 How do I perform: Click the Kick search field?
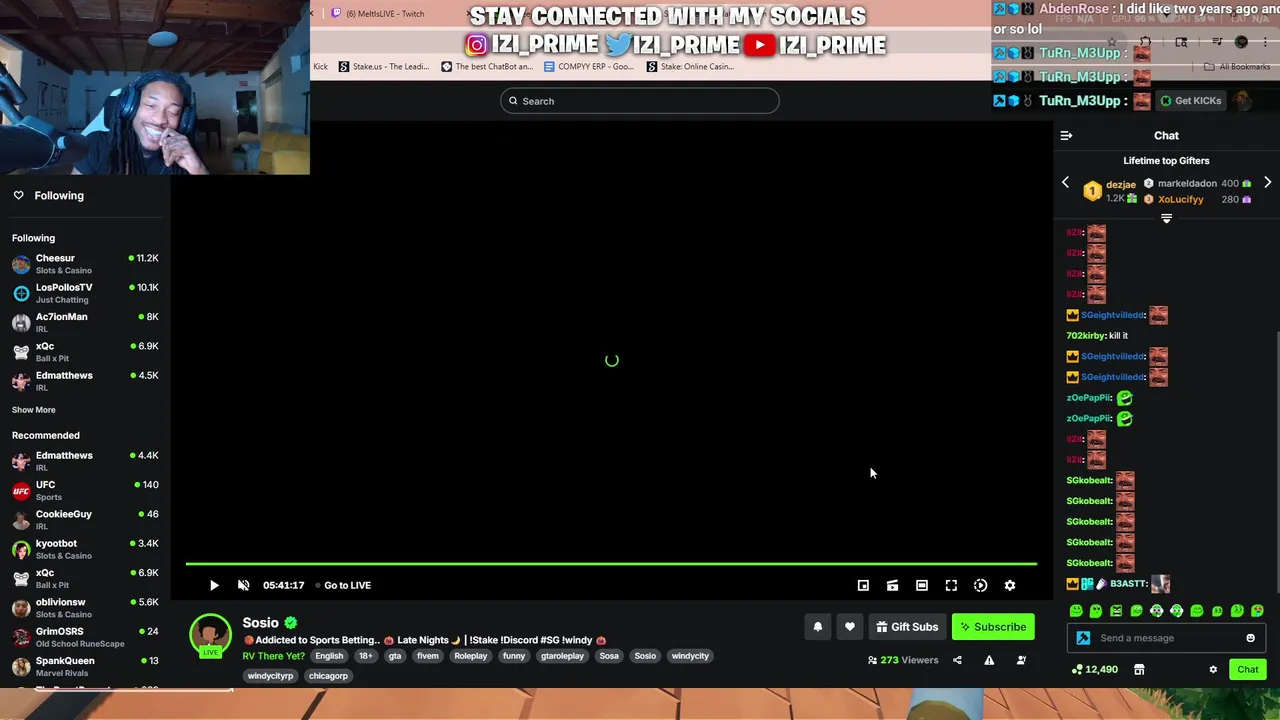[640, 101]
